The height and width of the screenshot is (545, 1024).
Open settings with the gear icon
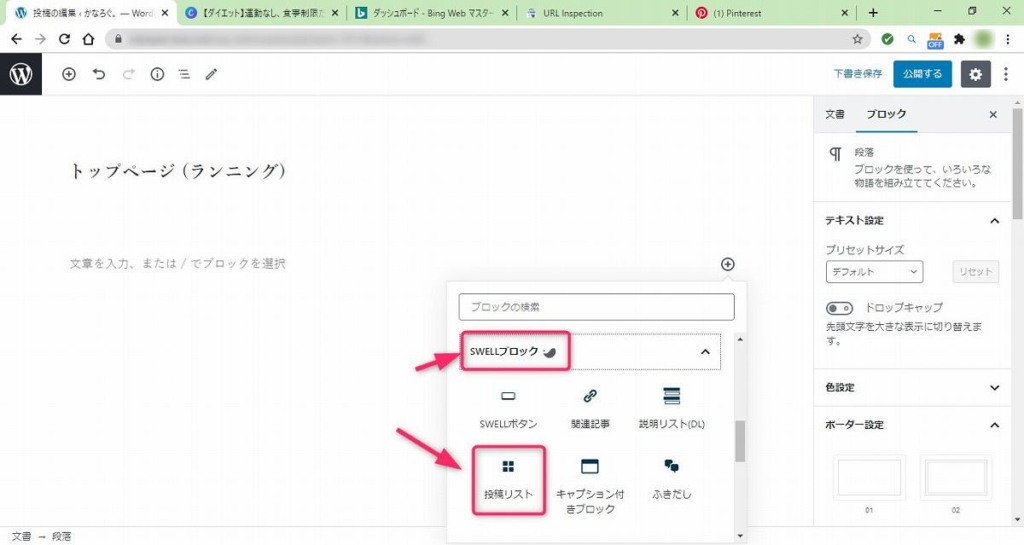coord(975,74)
